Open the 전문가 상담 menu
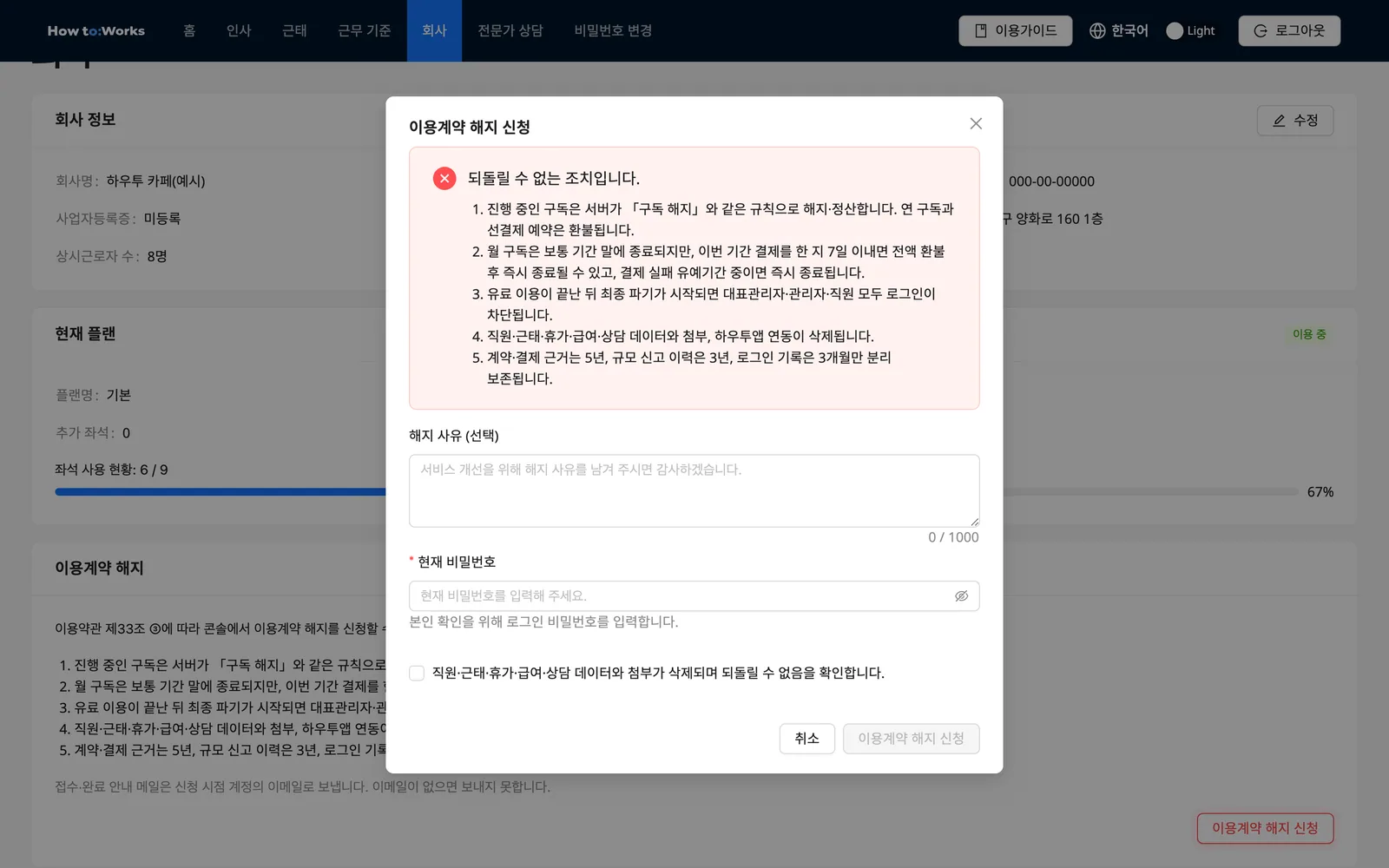 click(510, 30)
